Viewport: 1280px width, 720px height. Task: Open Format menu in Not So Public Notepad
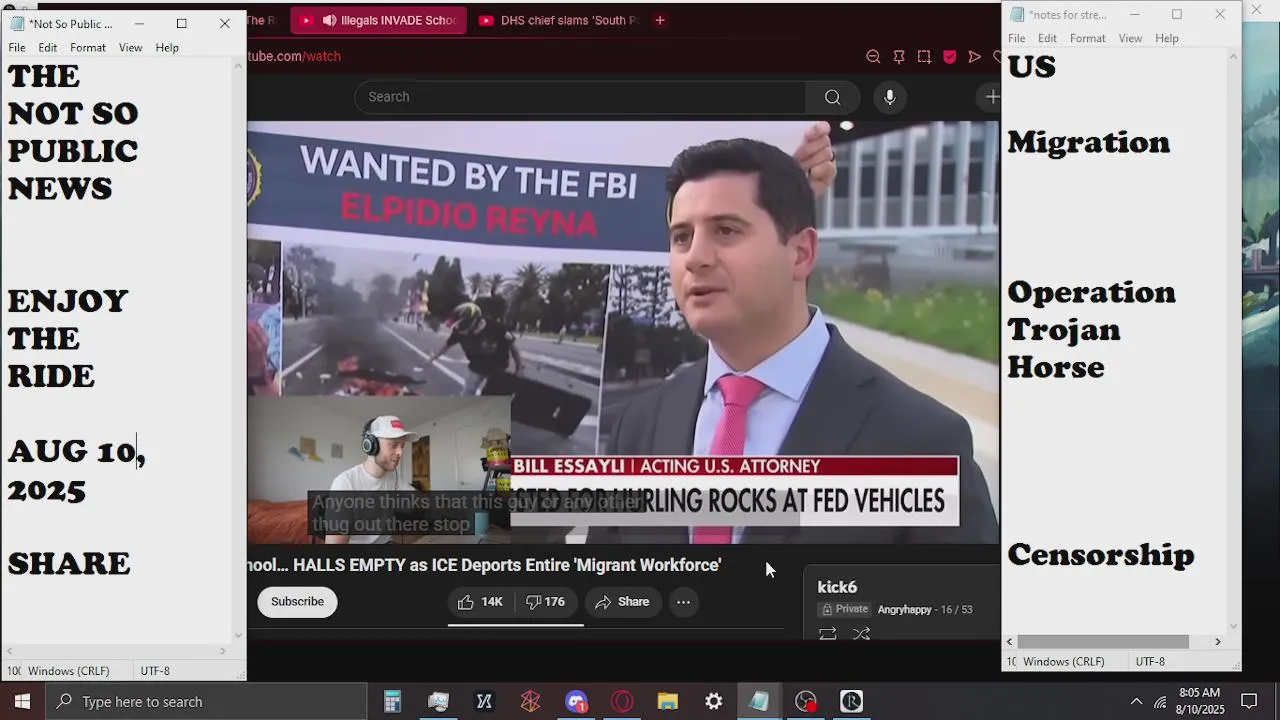click(x=88, y=48)
